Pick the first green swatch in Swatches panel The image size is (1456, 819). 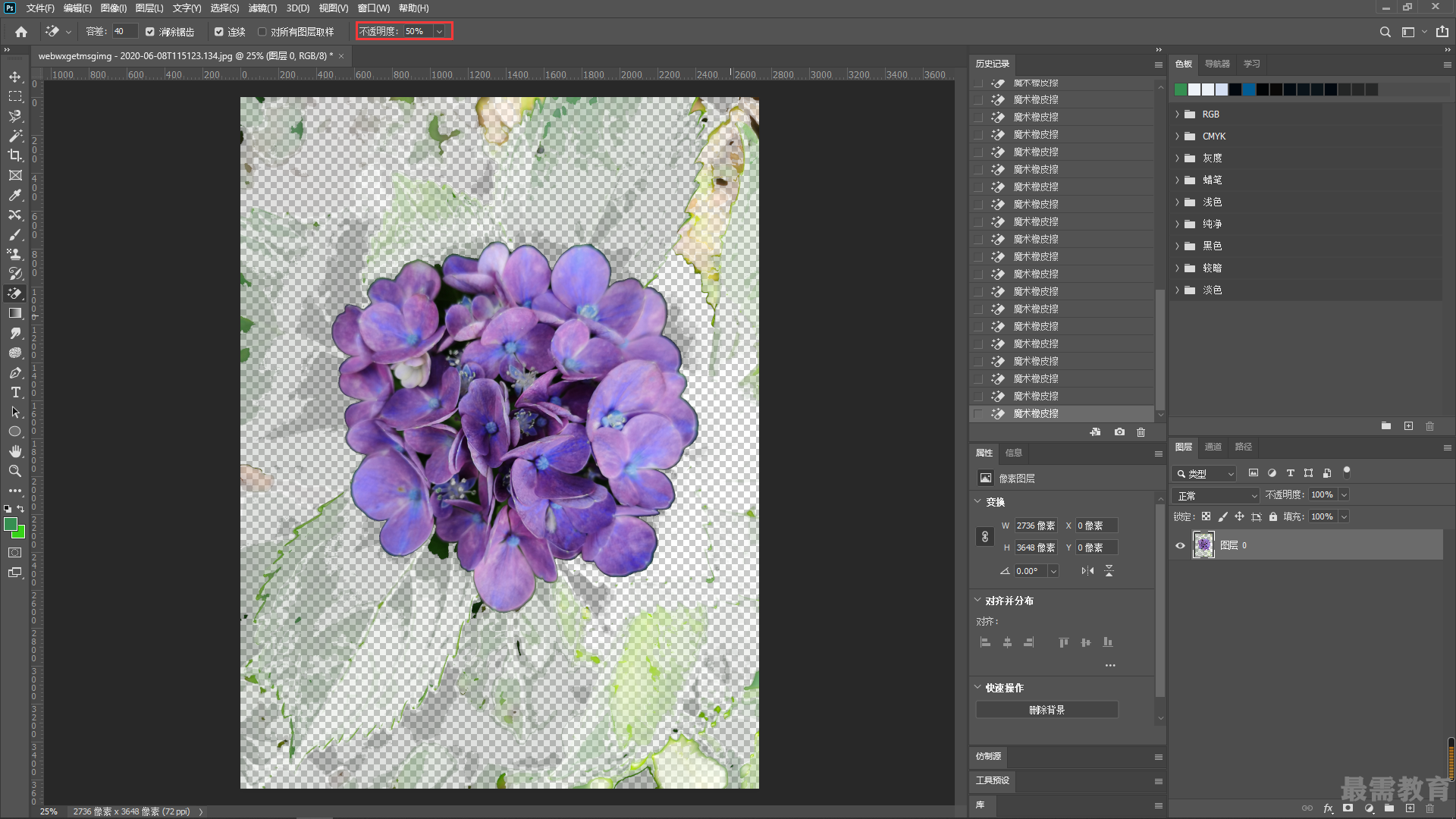pyautogui.click(x=1181, y=89)
